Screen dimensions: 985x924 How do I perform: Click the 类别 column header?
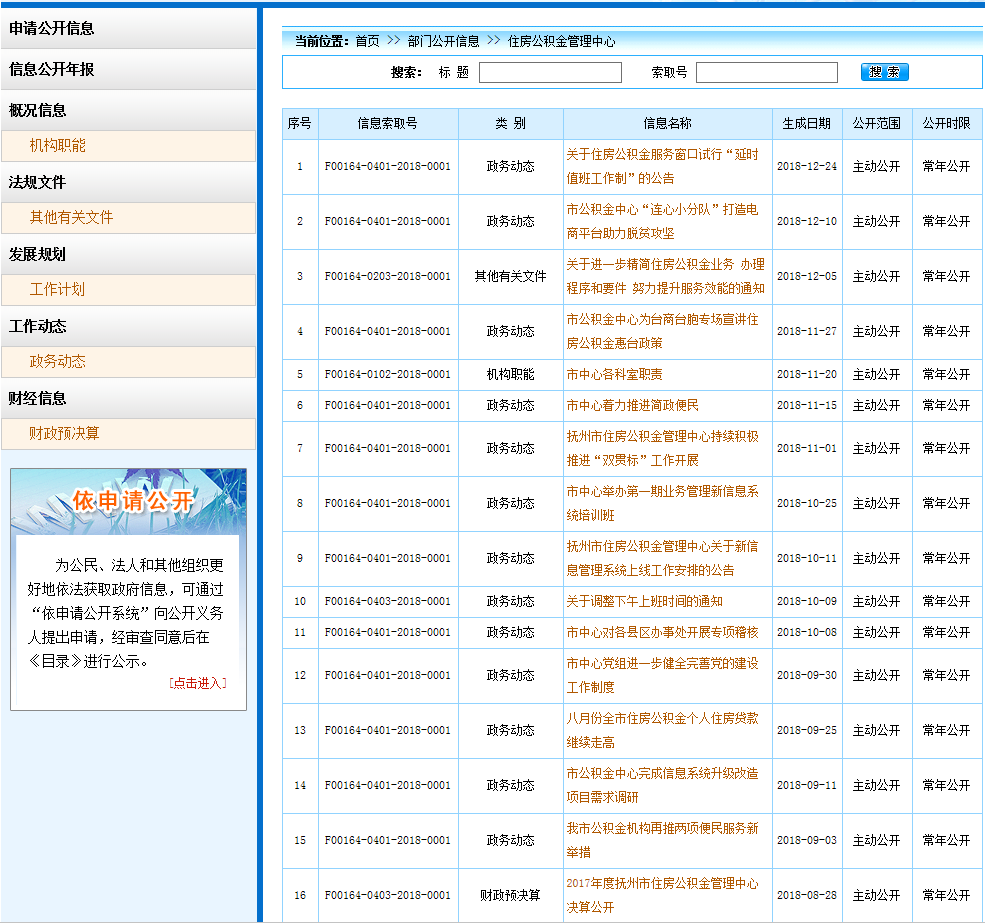click(x=510, y=123)
